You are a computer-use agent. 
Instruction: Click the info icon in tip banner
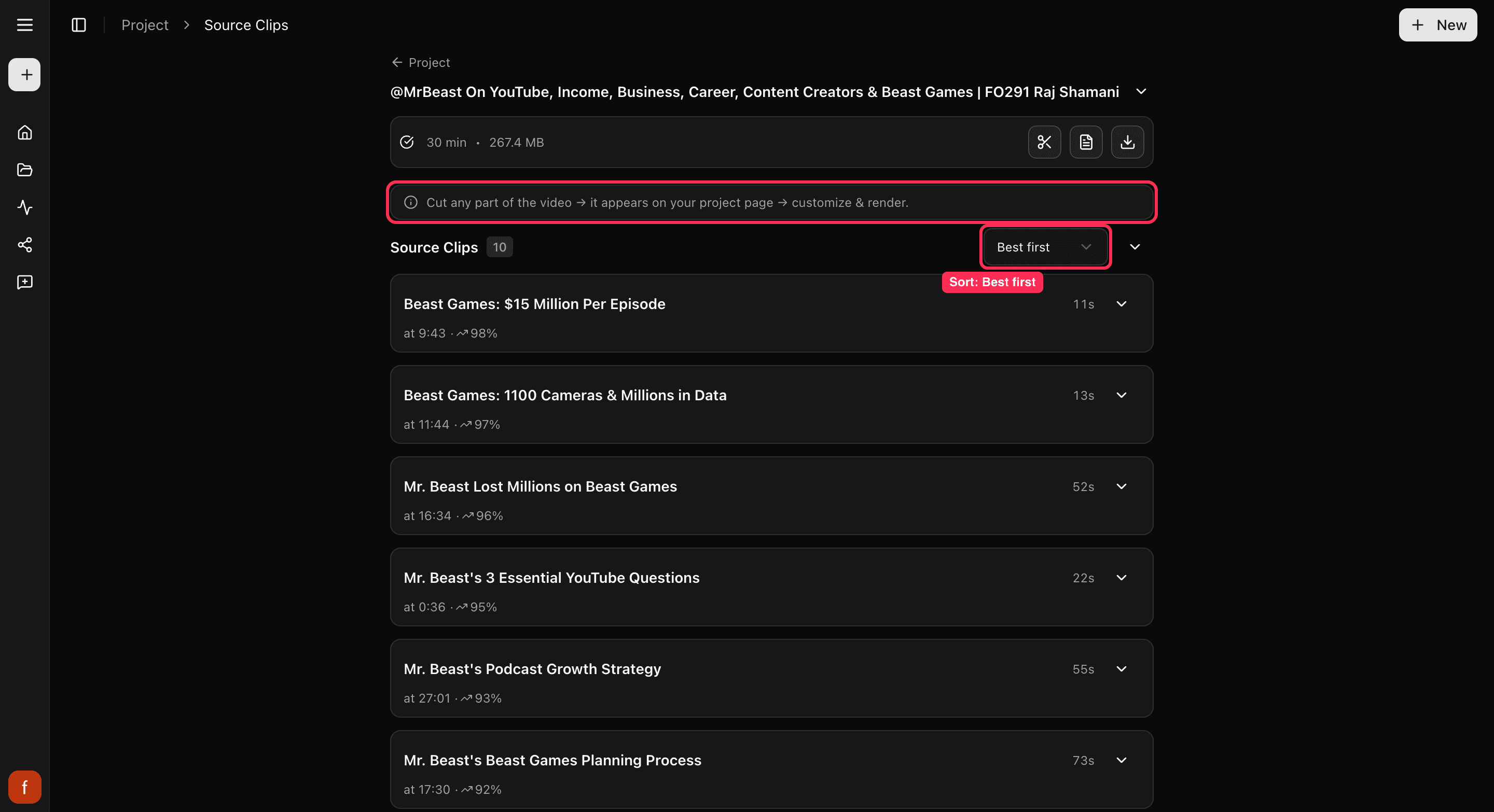coord(411,202)
